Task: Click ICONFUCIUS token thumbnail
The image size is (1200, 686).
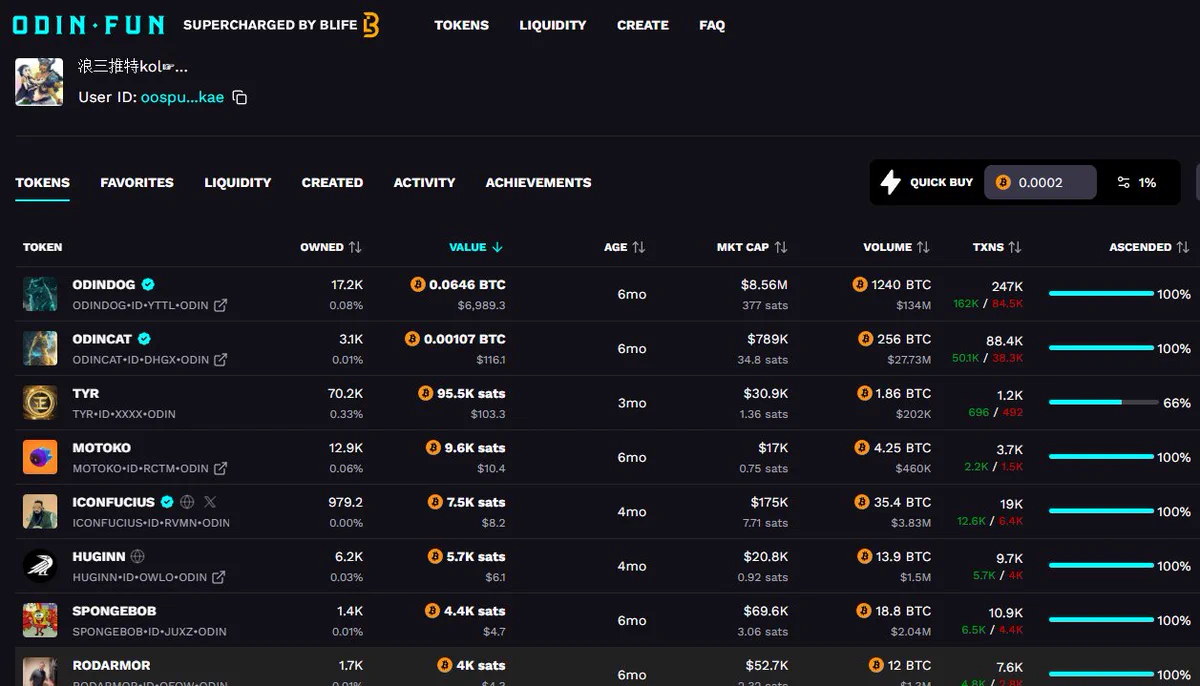Action: [x=40, y=511]
